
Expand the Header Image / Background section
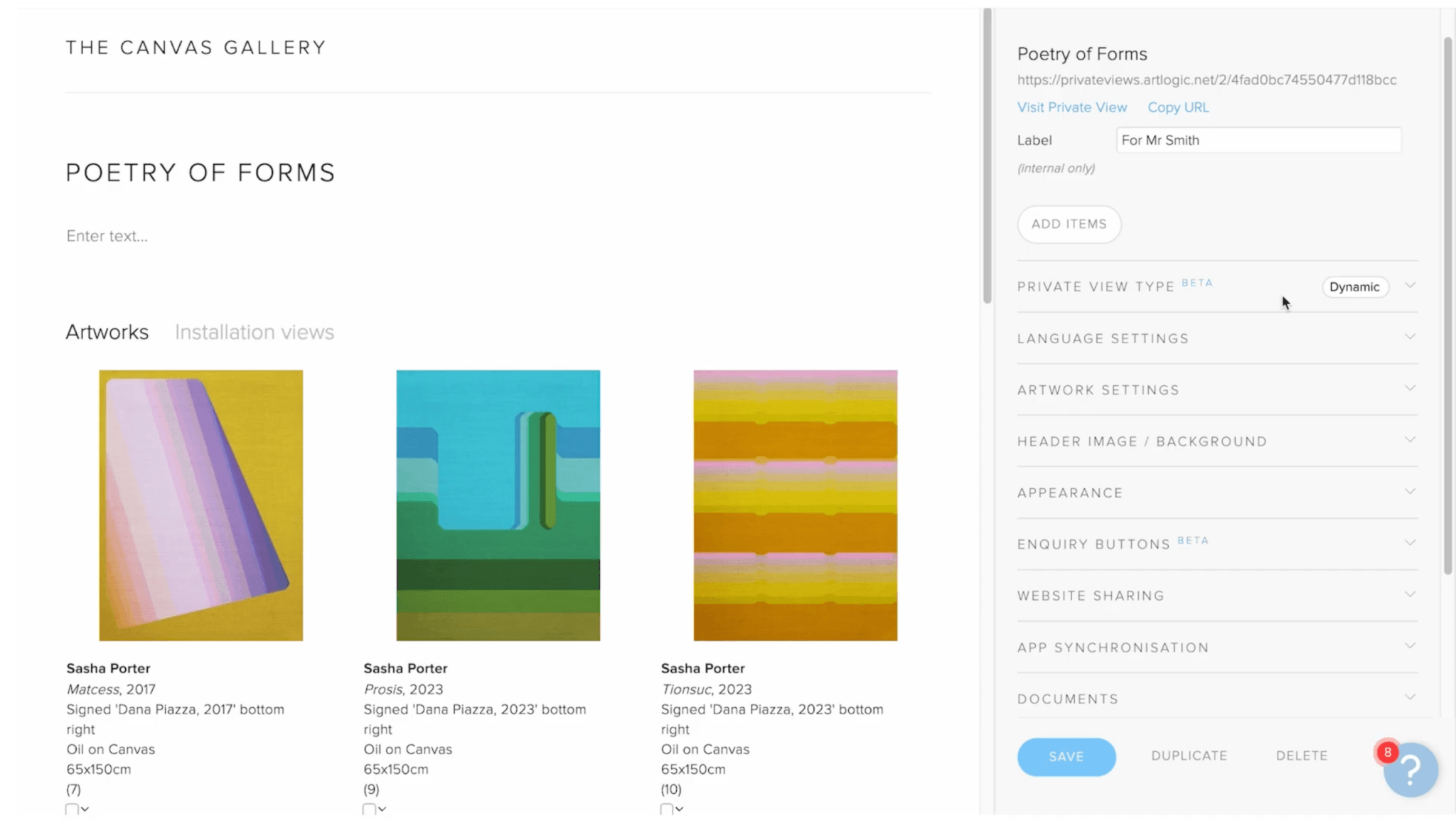(x=1216, y=441)
